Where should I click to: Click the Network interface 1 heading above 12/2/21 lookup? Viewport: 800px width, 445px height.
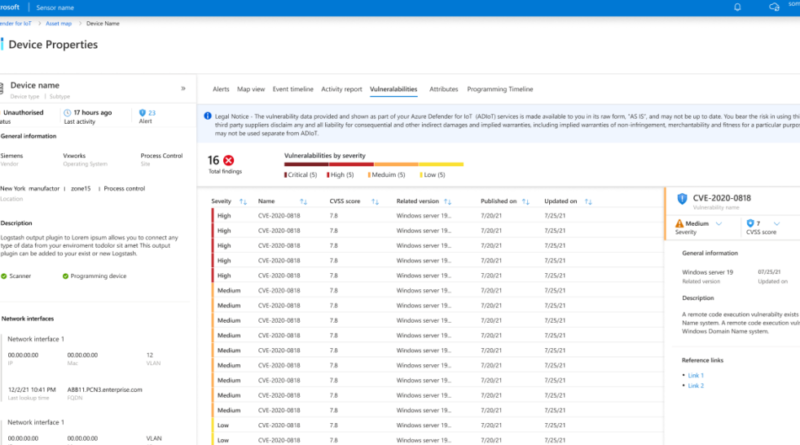click(36, 339)
